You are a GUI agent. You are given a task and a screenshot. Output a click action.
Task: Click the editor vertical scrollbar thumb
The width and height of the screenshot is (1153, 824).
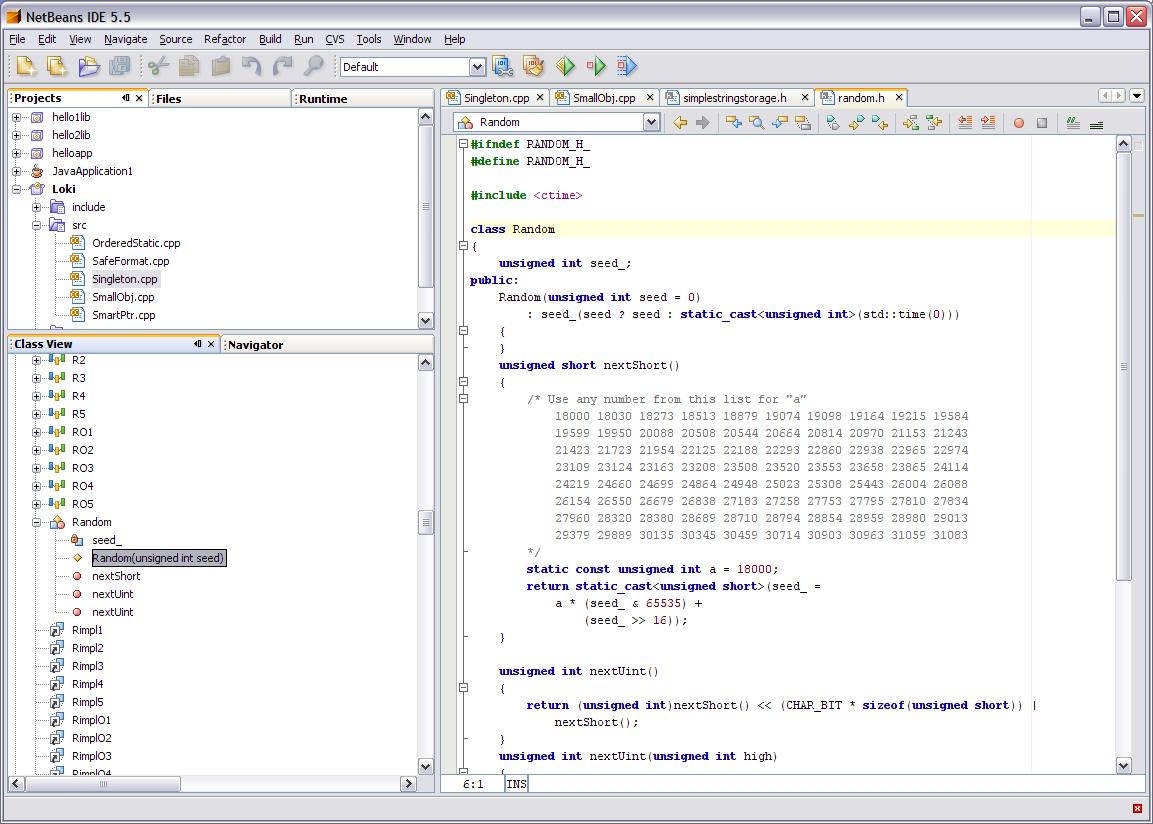tap(1123, 366)
